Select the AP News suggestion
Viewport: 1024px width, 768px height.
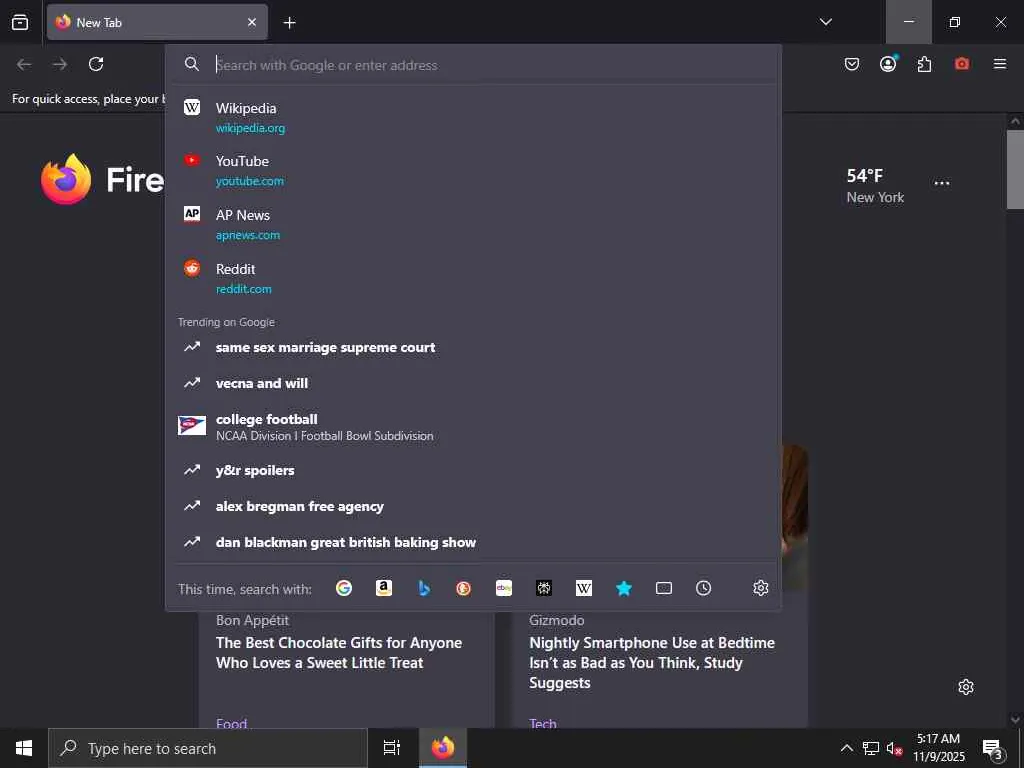coord(473,224)
